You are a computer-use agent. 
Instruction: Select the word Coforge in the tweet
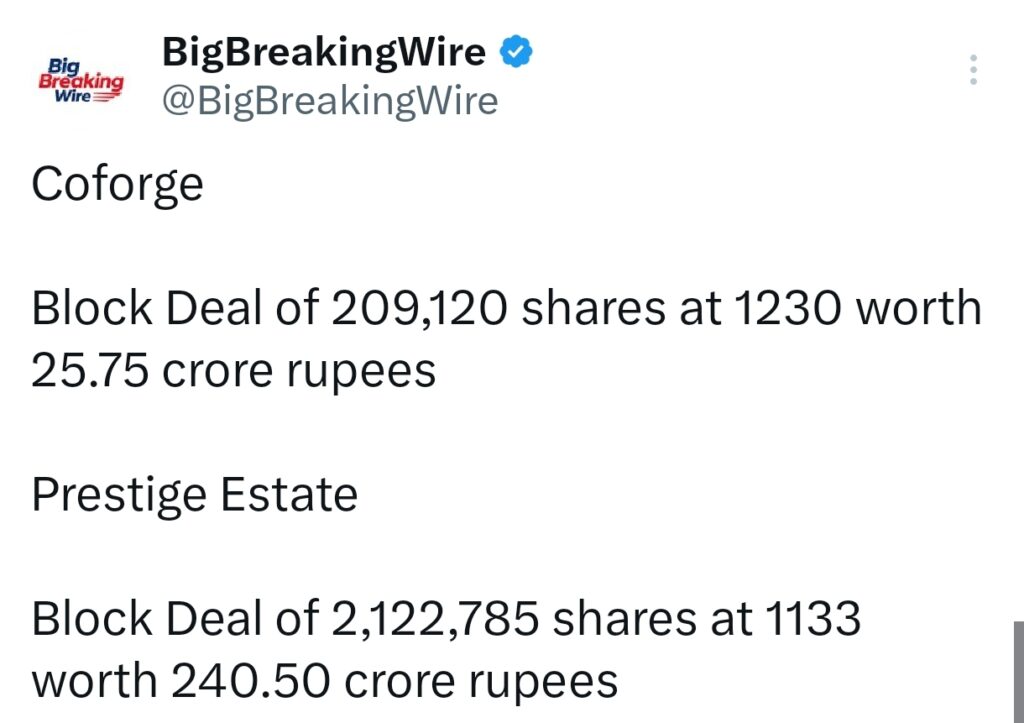[x=116, y=184]
